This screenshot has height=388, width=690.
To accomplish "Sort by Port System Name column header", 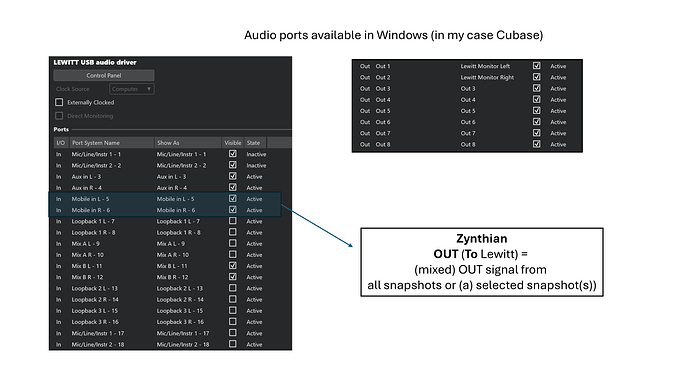I will (x=111, y=143).
